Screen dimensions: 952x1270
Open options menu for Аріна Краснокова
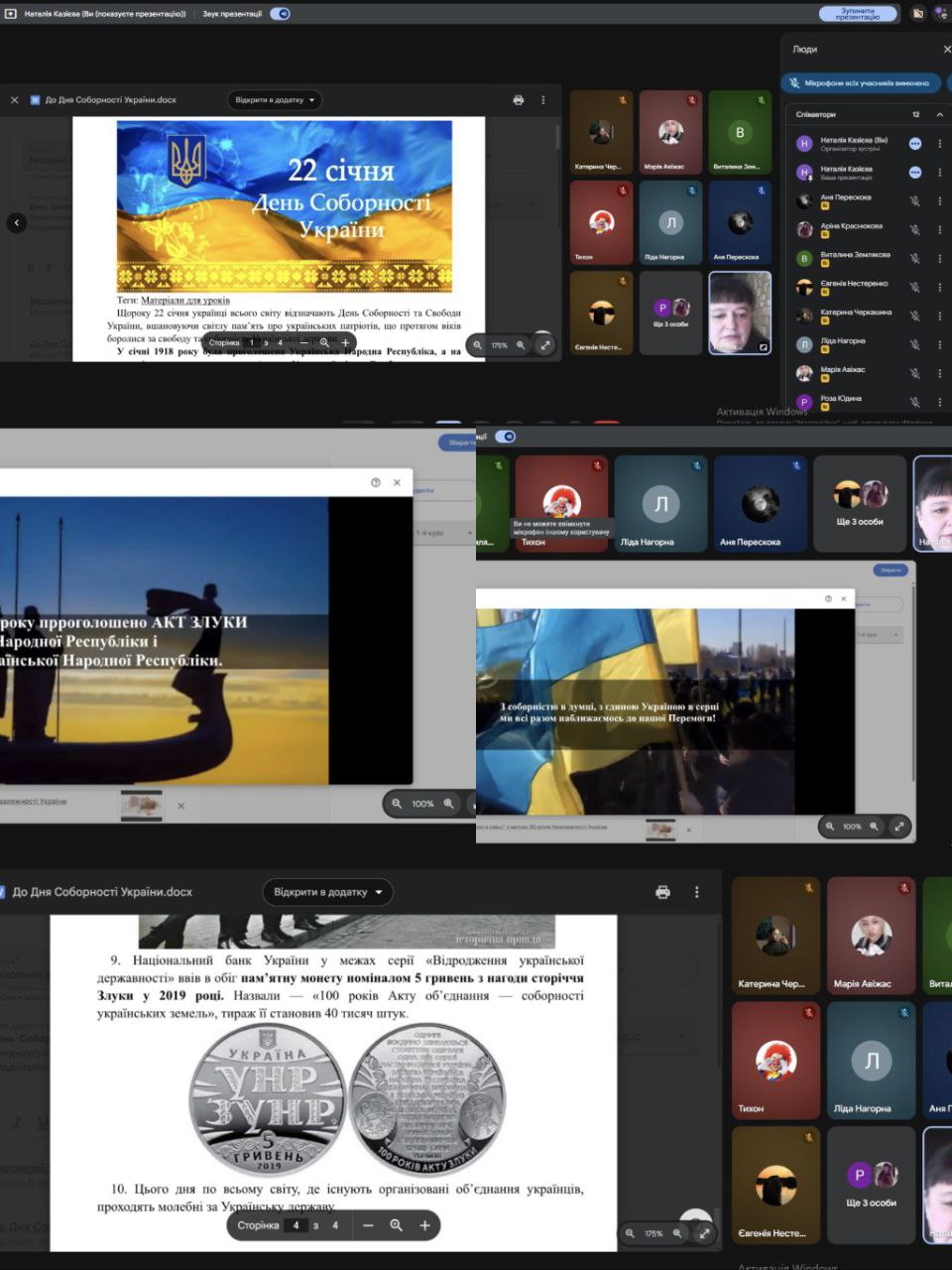[939, 230]
